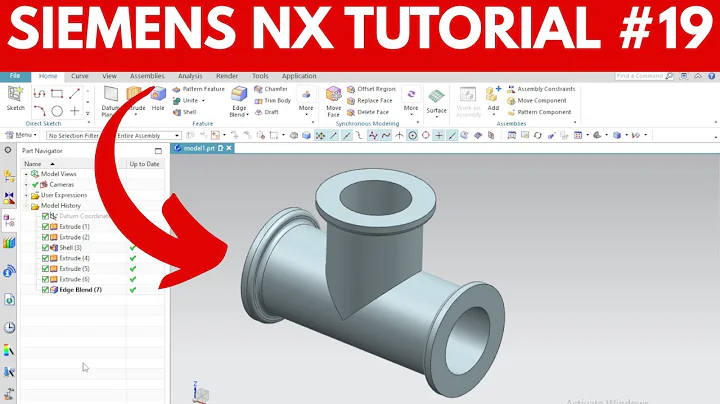Click the Surface icon
This screenshot has height=404, width=720.
tap(436, 96)
